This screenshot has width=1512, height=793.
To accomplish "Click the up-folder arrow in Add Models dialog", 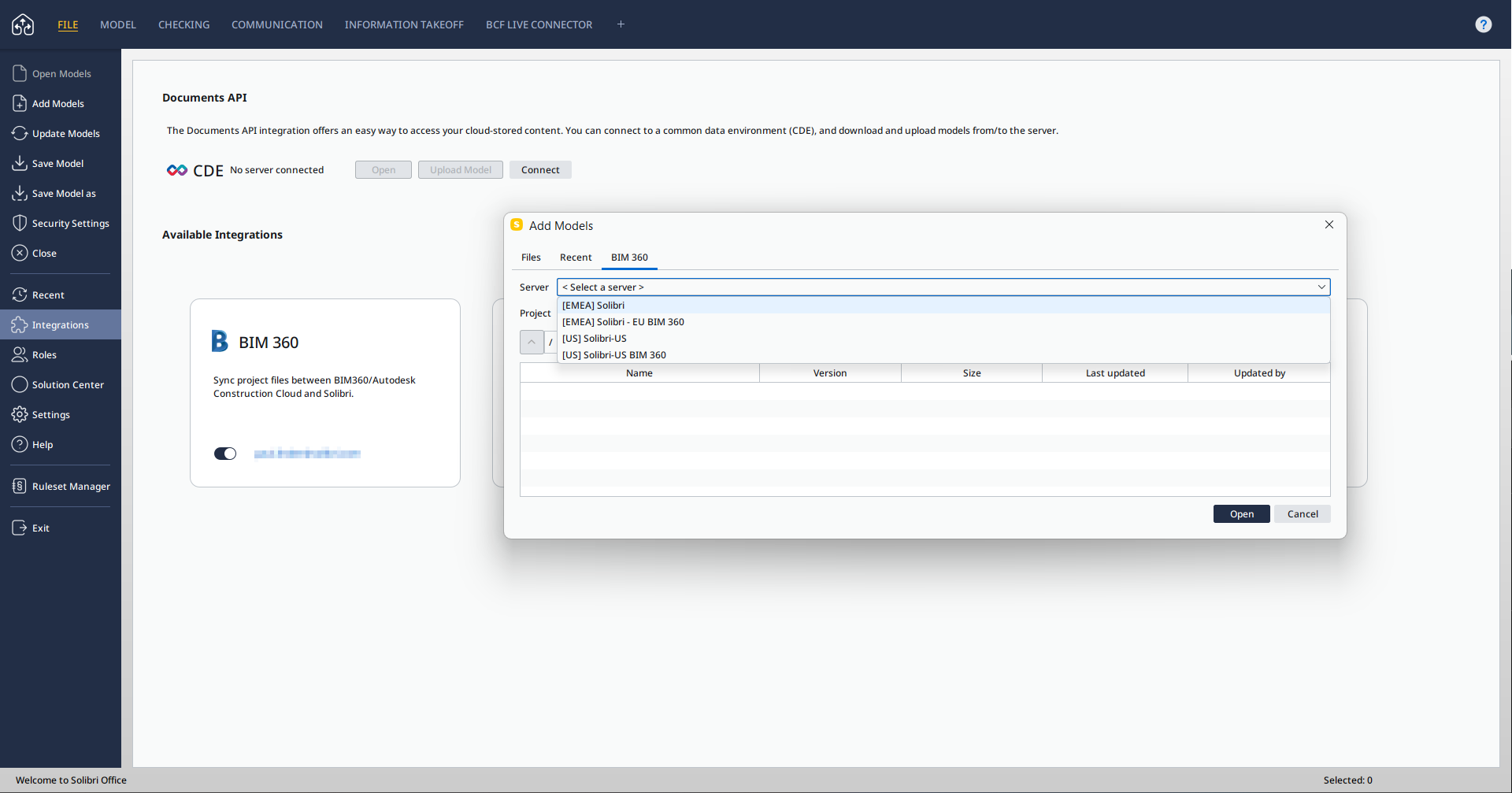I will [x=532, y=342].
